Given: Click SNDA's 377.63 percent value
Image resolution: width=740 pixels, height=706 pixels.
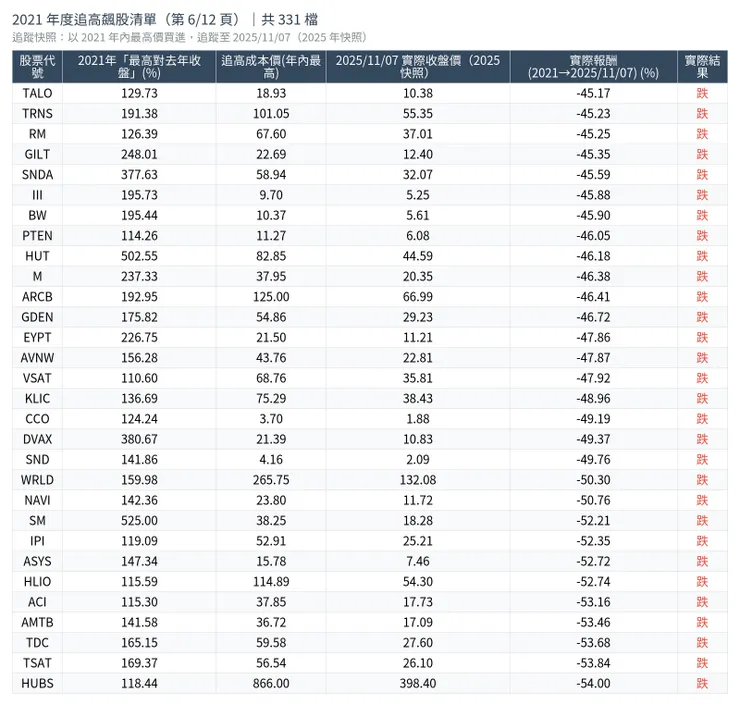Looking at the screenshot, I should tap(139, 175).
